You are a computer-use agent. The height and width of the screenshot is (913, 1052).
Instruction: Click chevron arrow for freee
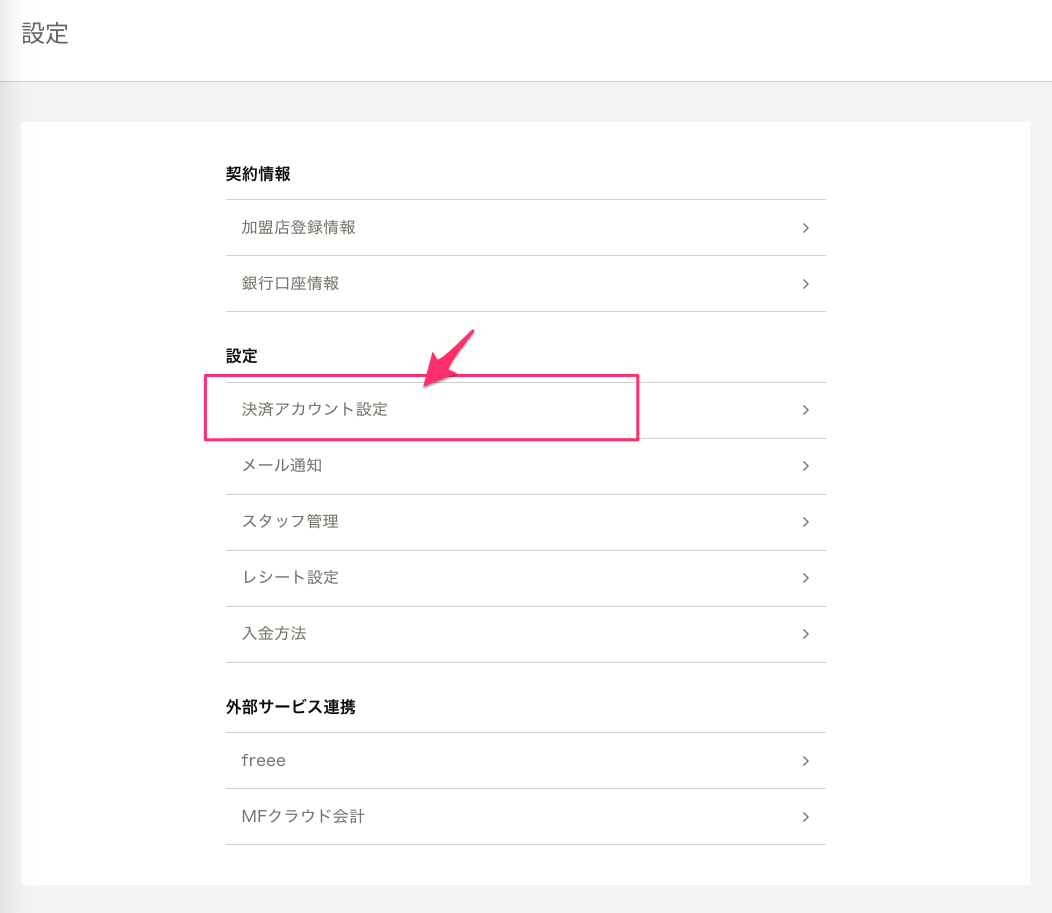[806, 761]
